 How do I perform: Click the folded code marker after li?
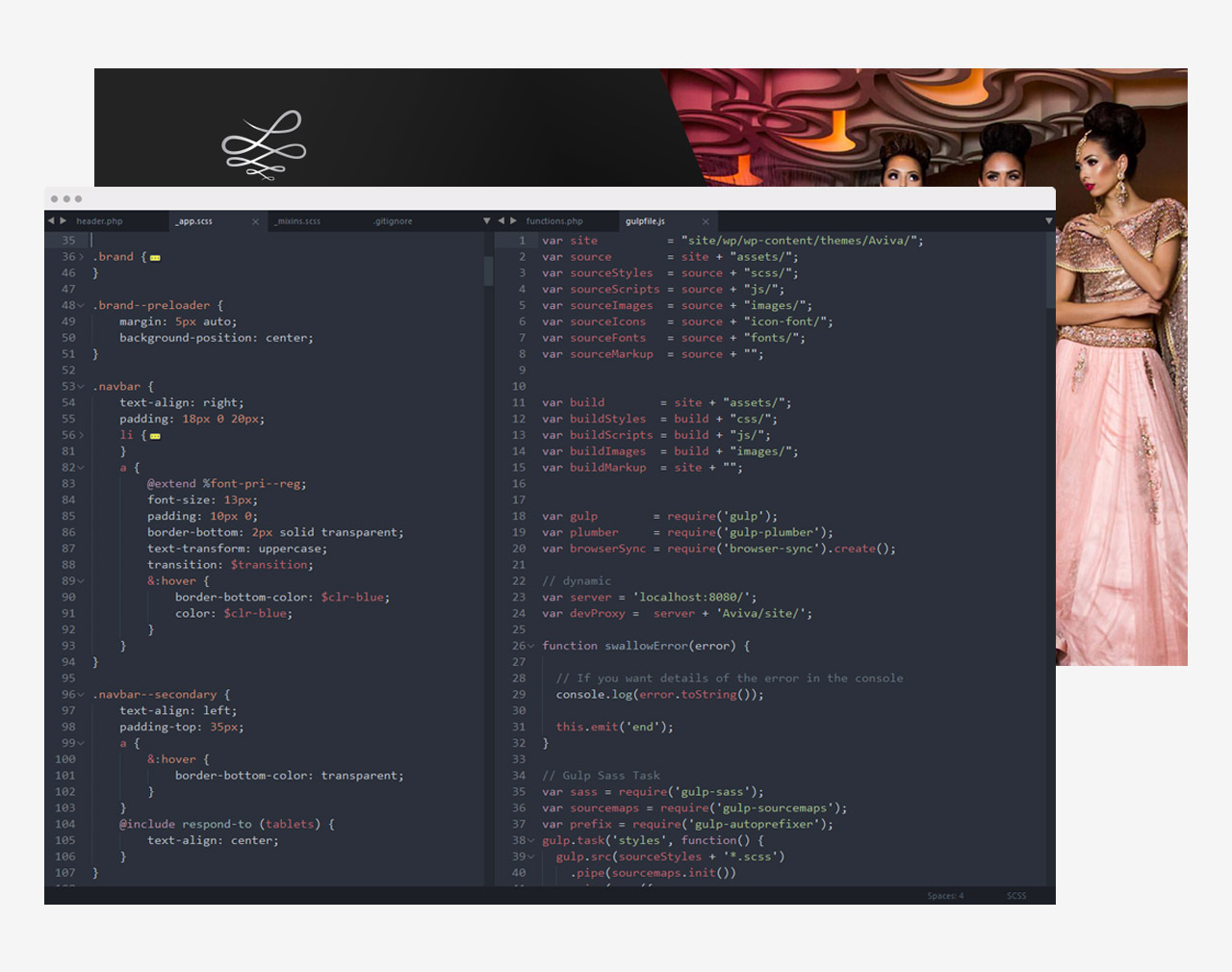click(155, 436)
